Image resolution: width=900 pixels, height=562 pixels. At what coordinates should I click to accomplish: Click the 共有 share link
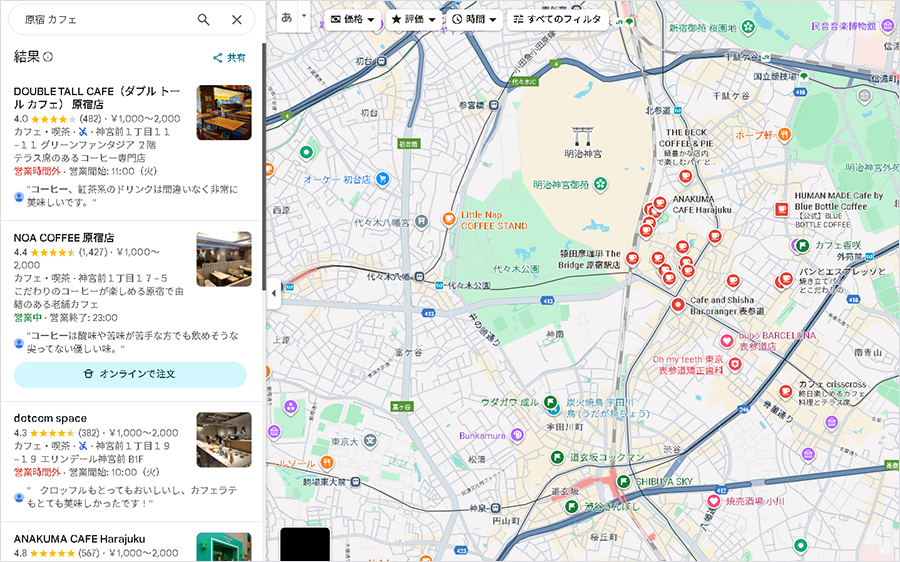click(229, 58)
